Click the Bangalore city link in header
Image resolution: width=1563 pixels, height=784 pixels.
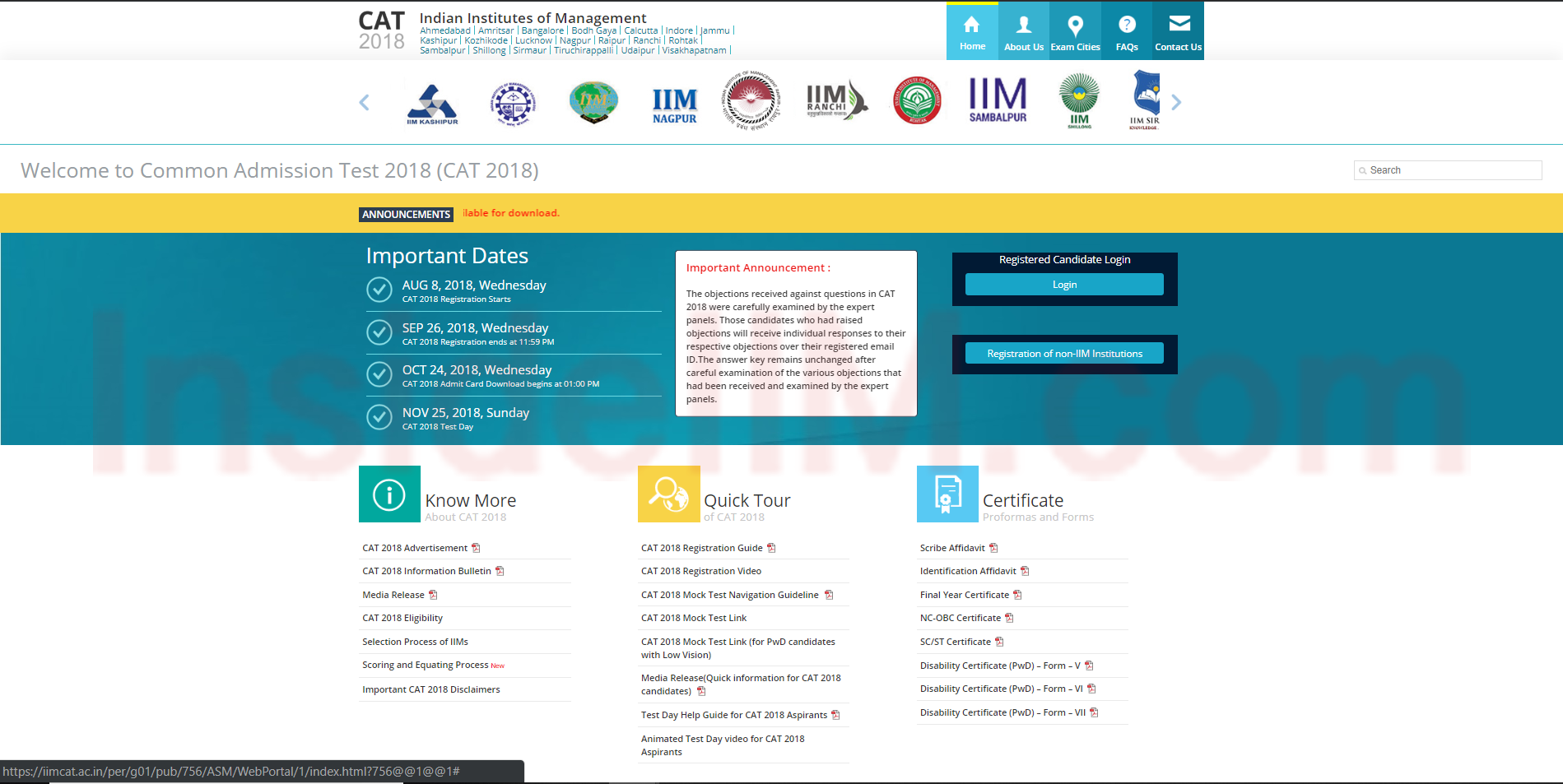[x=542, y=30]
